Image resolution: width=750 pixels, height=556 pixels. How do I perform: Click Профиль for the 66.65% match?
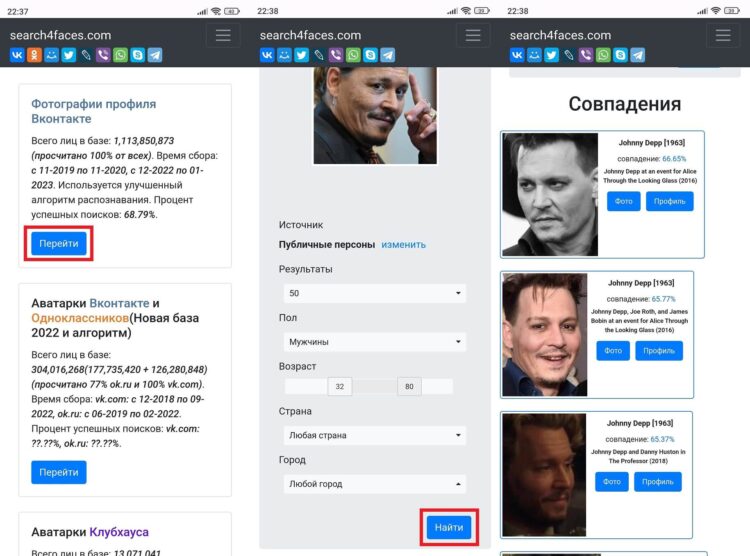click(x=669, y=201)
